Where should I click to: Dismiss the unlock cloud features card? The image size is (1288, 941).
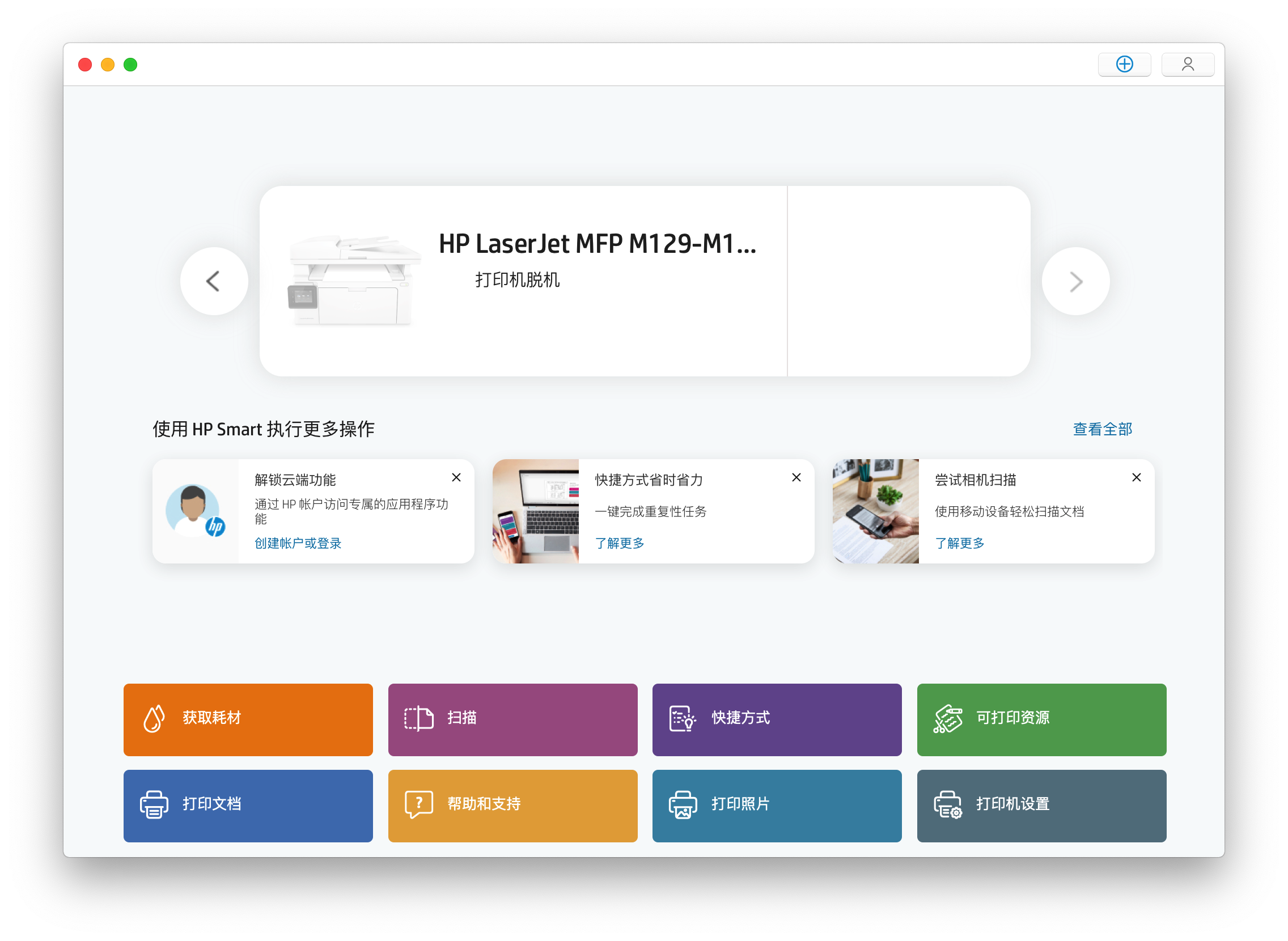click(x=456, y=477)
